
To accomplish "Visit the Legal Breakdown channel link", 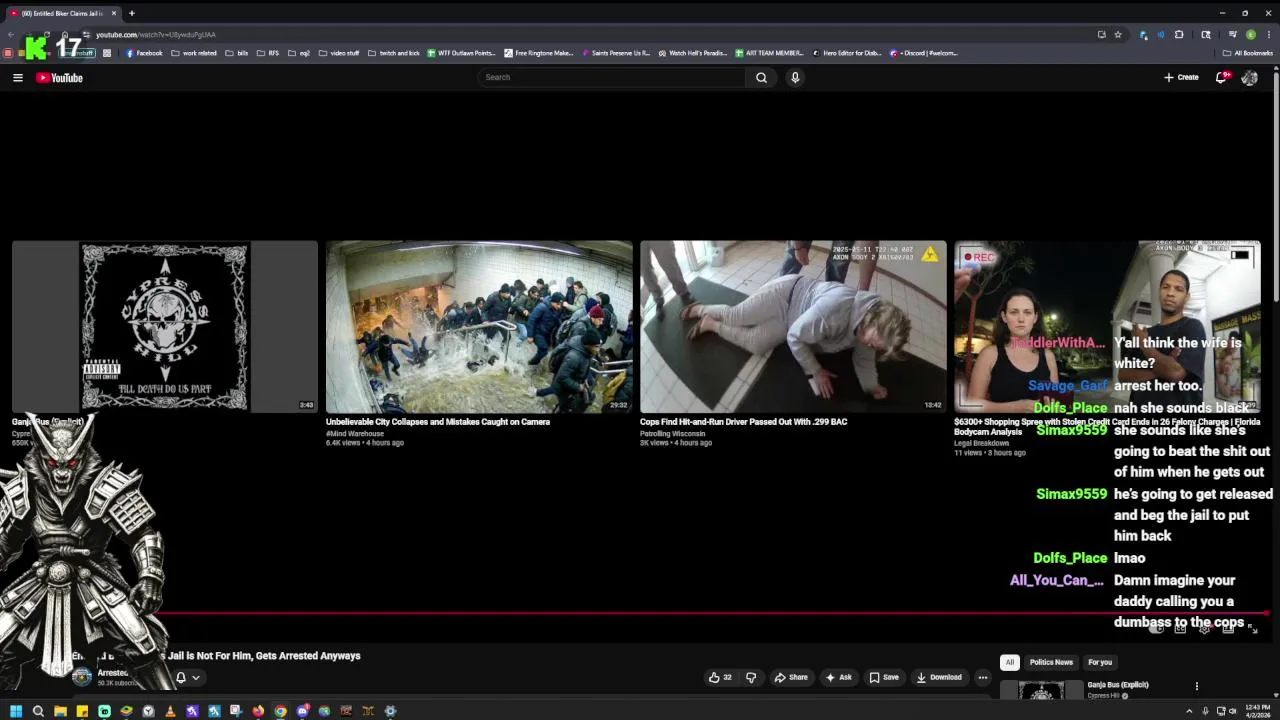I will (981, 443).
